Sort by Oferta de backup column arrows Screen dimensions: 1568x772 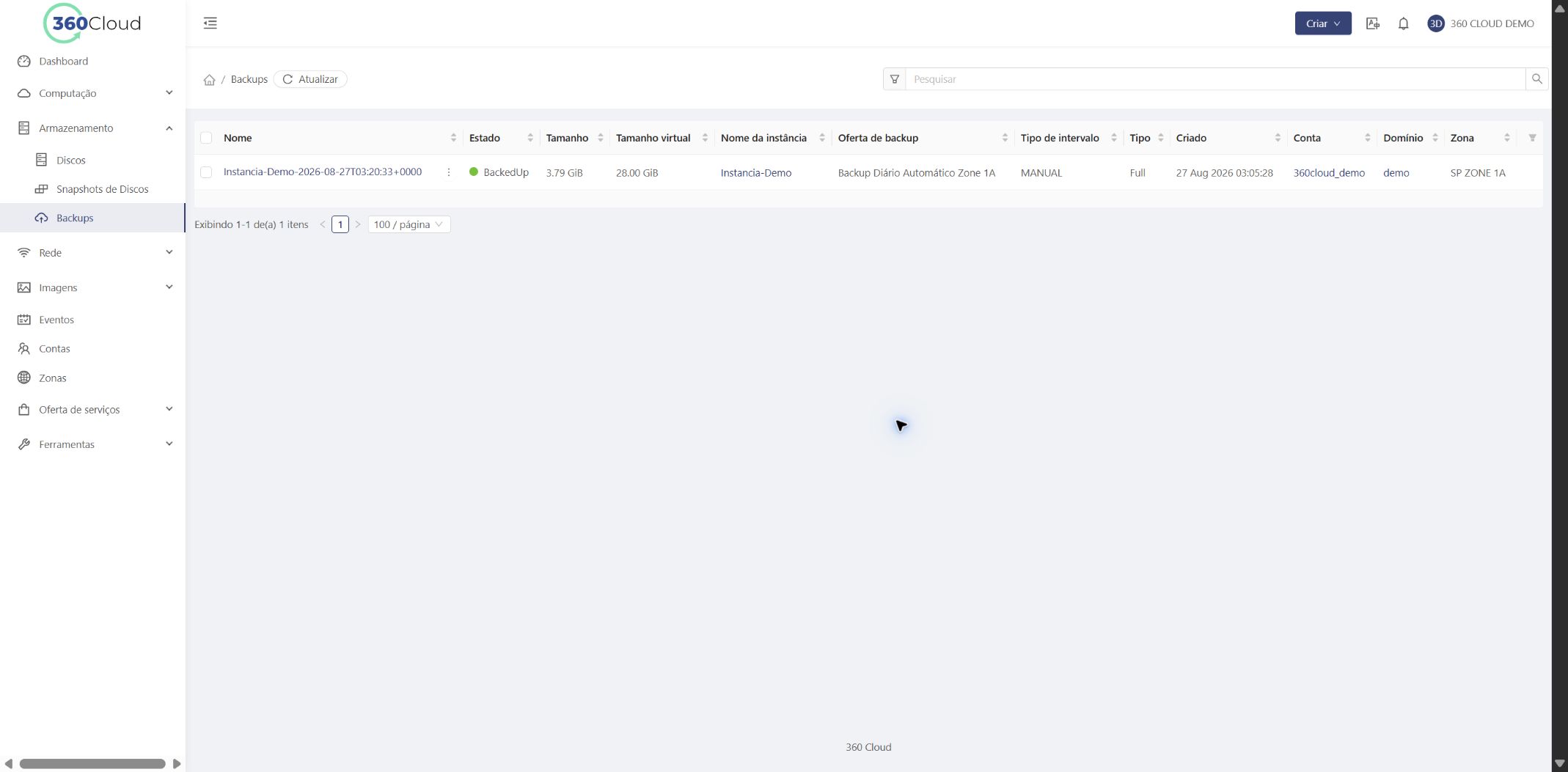coord(1005,138)
